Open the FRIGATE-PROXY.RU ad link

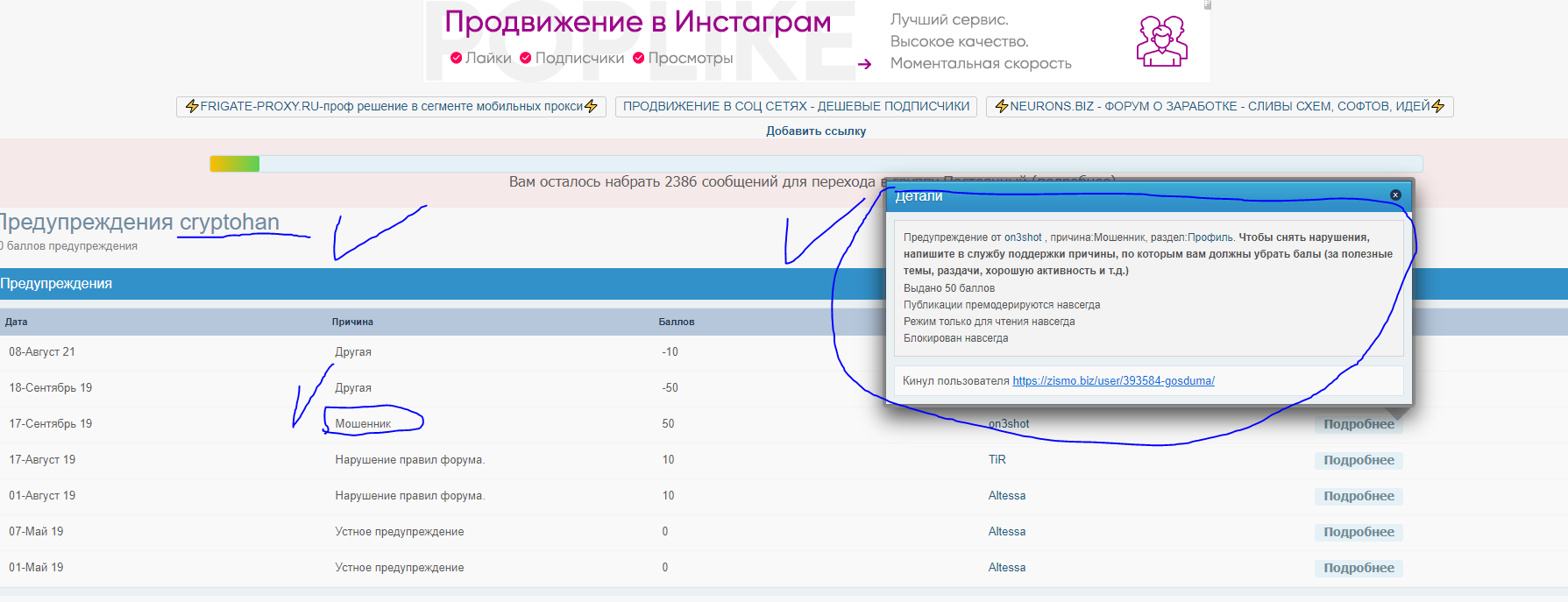coord(391,107)
